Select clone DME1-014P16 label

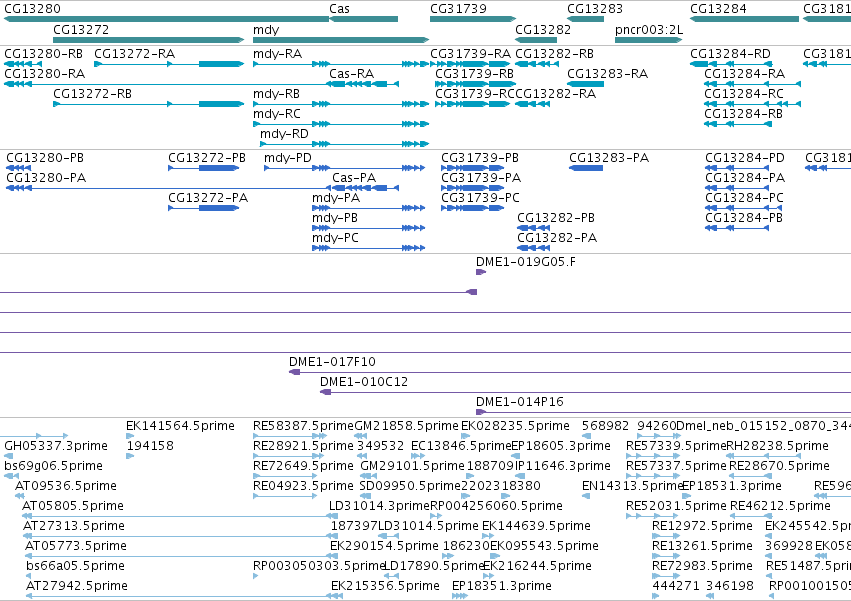(x=520, y=402)
